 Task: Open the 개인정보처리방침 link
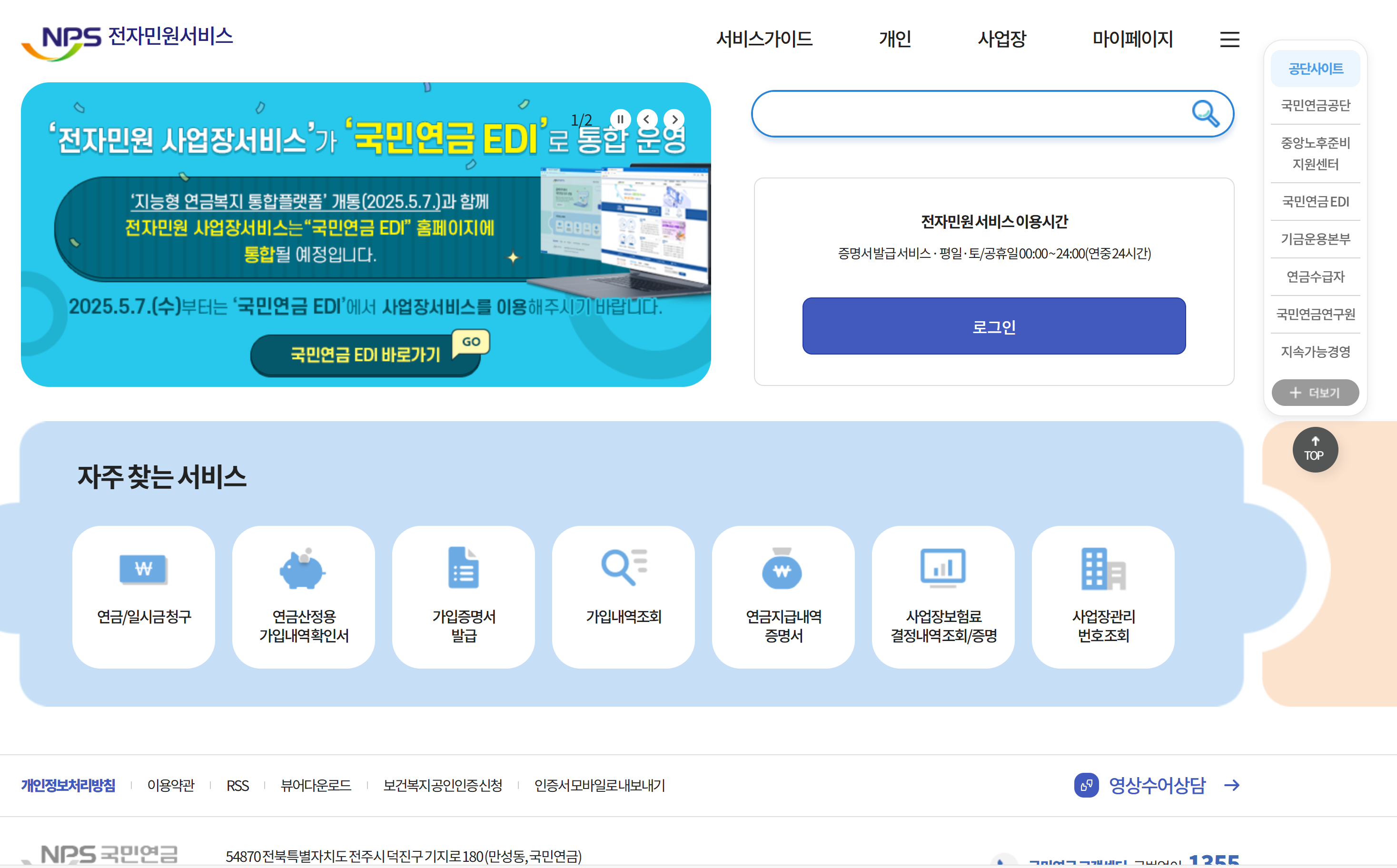(x=69, y=785)
